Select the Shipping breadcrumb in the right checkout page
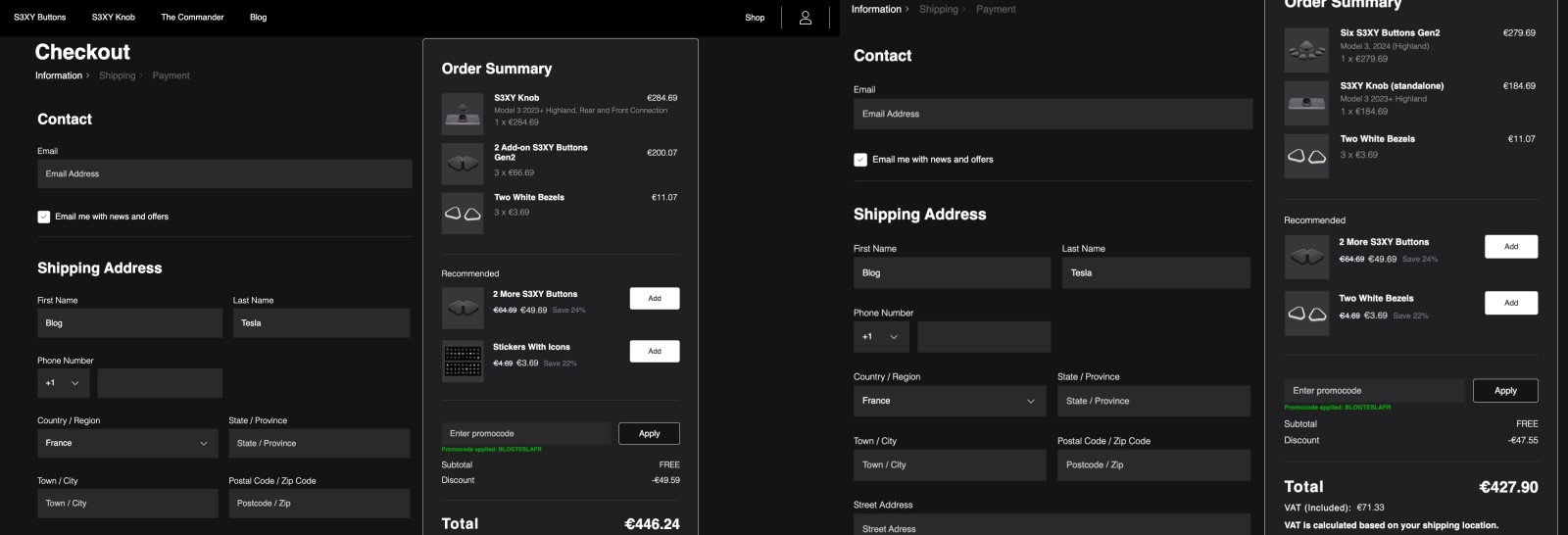 click(x=939, y=9)
